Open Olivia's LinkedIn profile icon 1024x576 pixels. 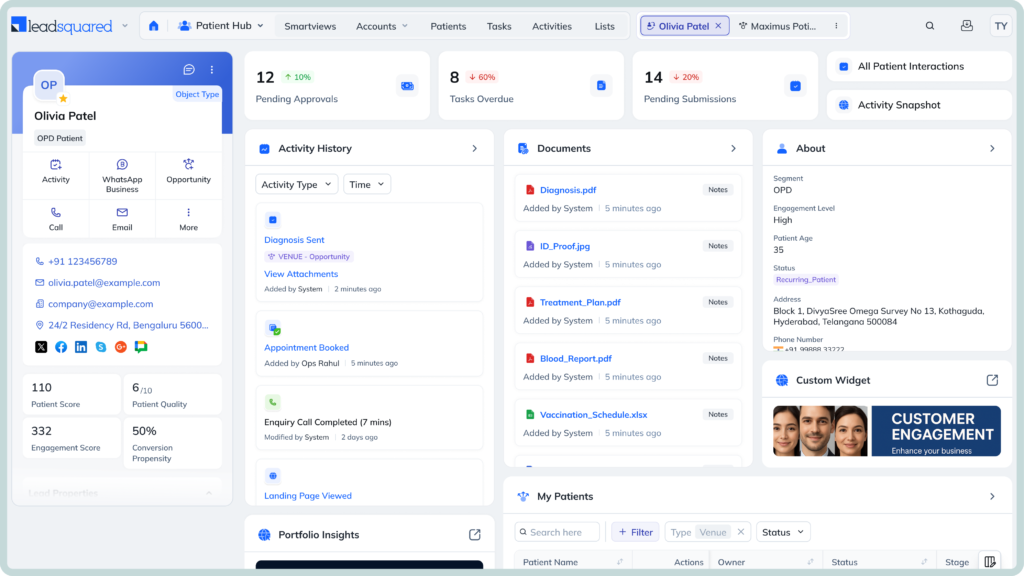pyautogui.click(x=81, y=347)
